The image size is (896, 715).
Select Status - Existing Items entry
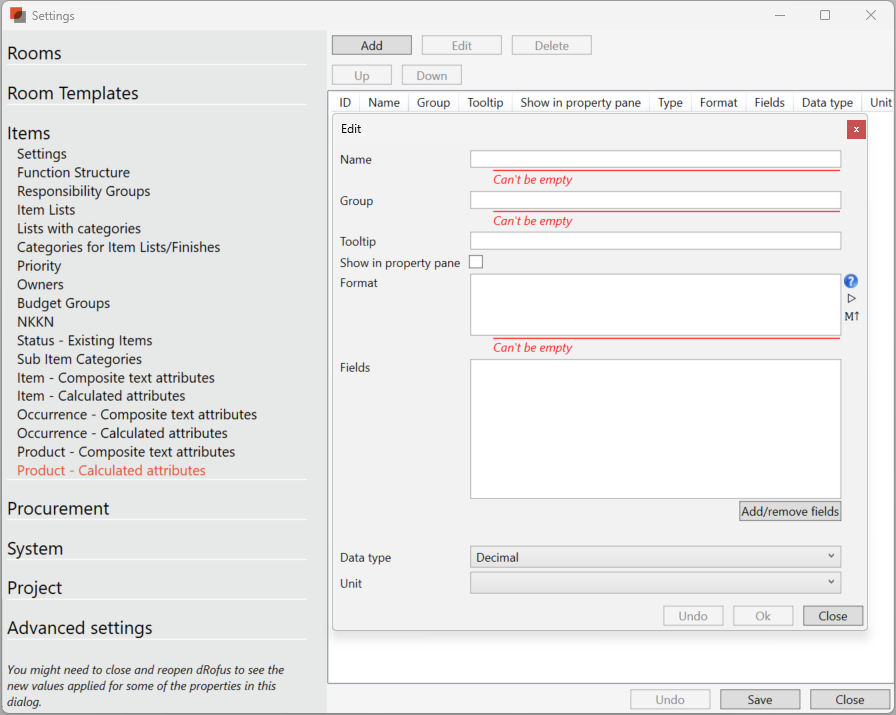coord(84,340)
